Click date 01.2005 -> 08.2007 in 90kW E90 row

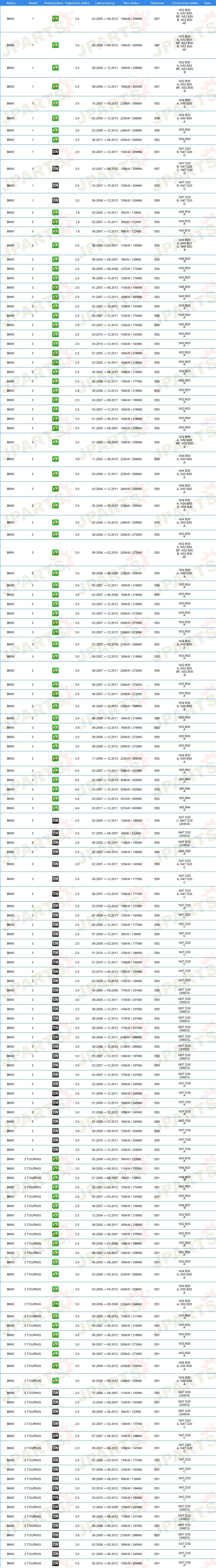click(105, 833)
